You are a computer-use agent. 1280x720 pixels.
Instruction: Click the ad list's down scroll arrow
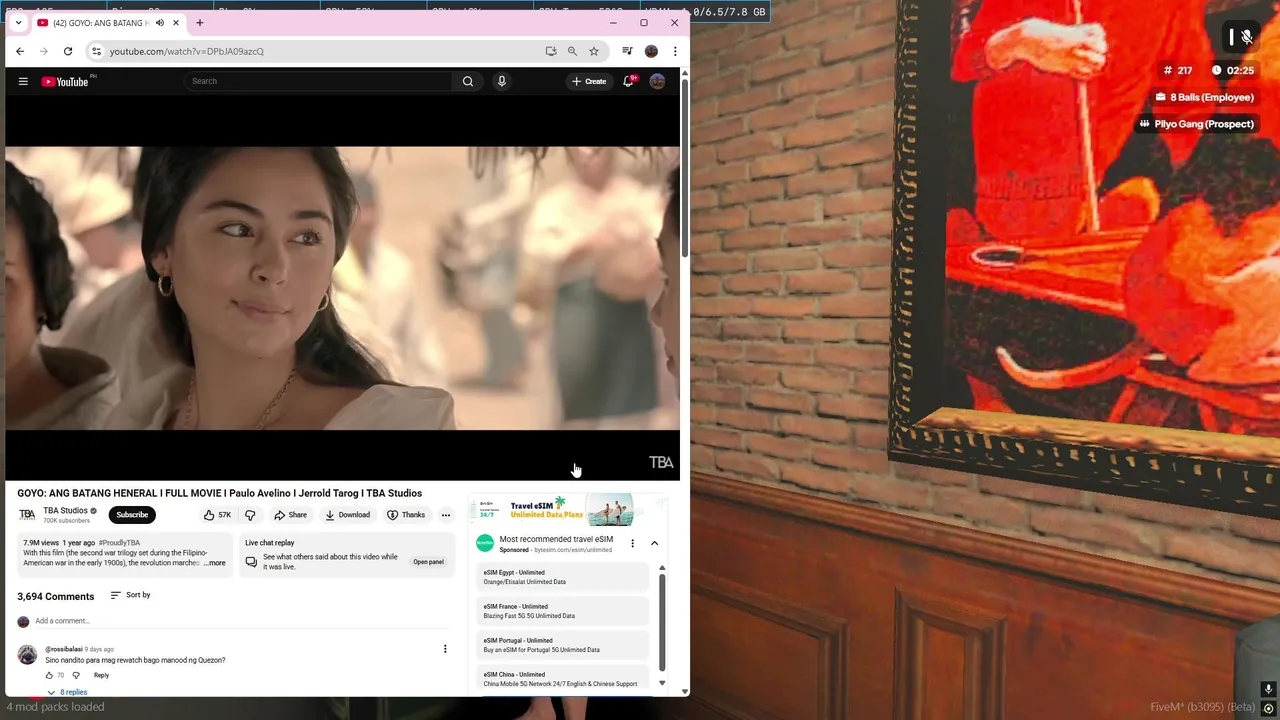662,683
